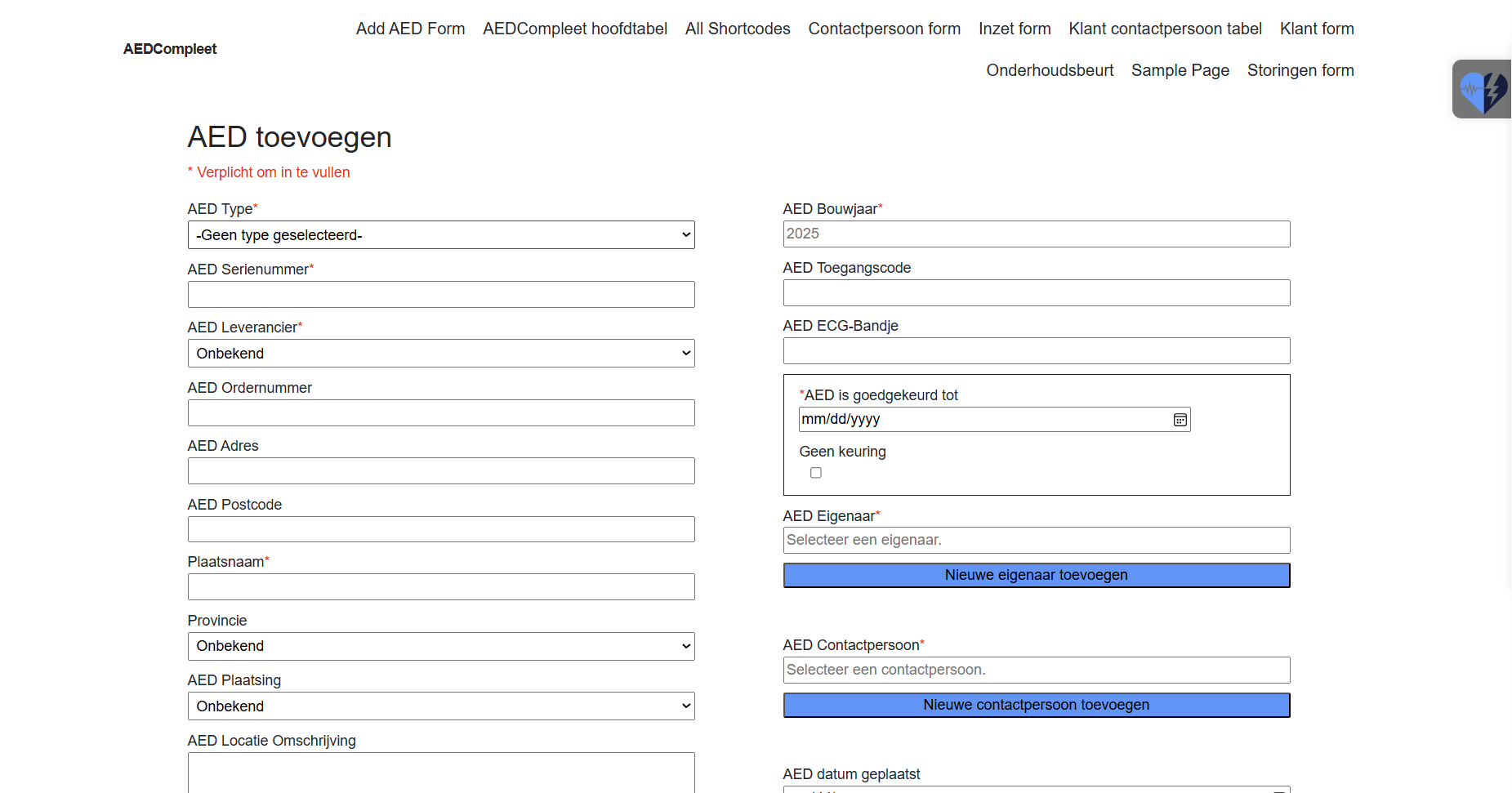Image resolution: width=1512 pixels, height=793 pixels.
Task: Expand the AED Leverancier dropdown
Action: tap(441, 354)
